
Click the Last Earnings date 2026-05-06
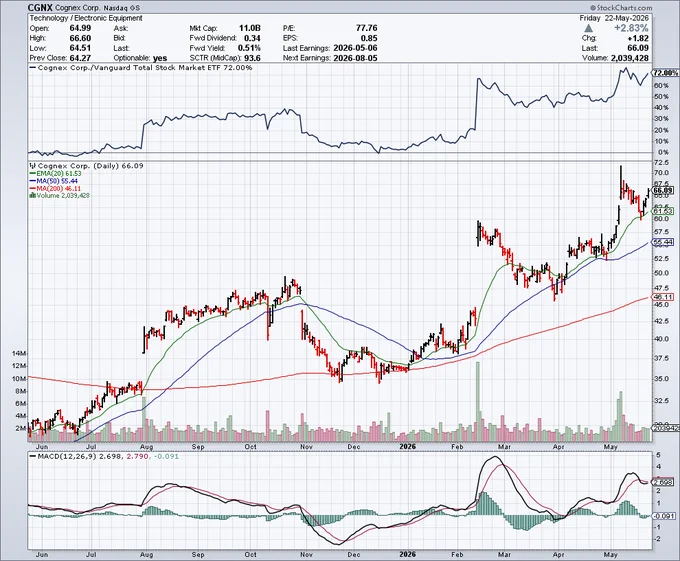point(355,48)
